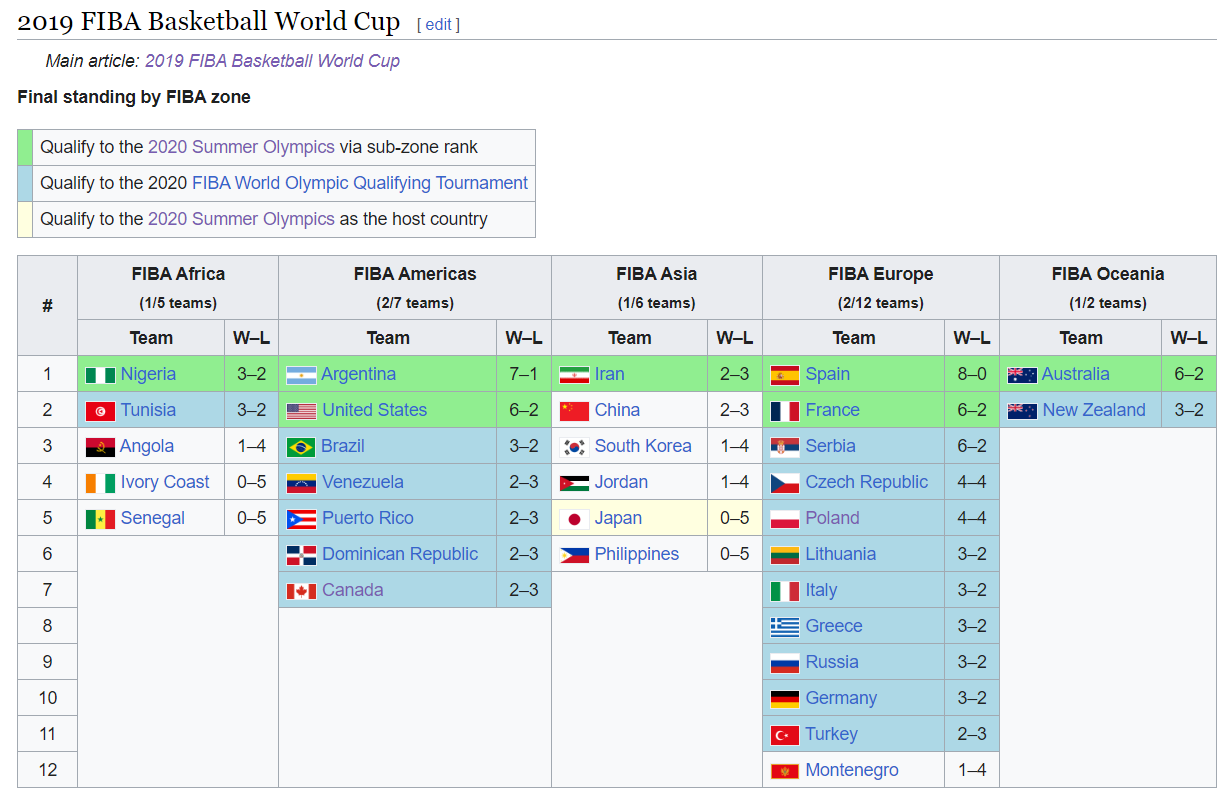1229x796 pixels.
Task: Click the Czech Republic flag icon
Action: pyautogui.click(x=785, y=483)
